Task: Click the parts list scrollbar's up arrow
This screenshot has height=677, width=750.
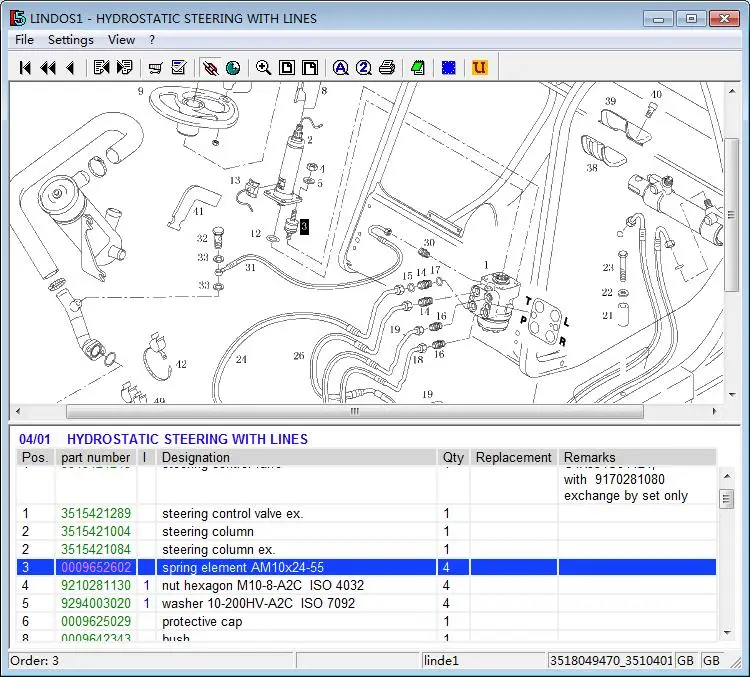Action: pos(727,476)
